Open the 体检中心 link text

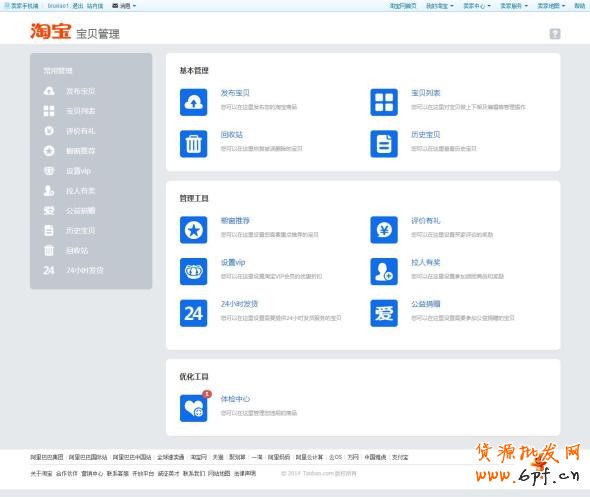(235, 399)
